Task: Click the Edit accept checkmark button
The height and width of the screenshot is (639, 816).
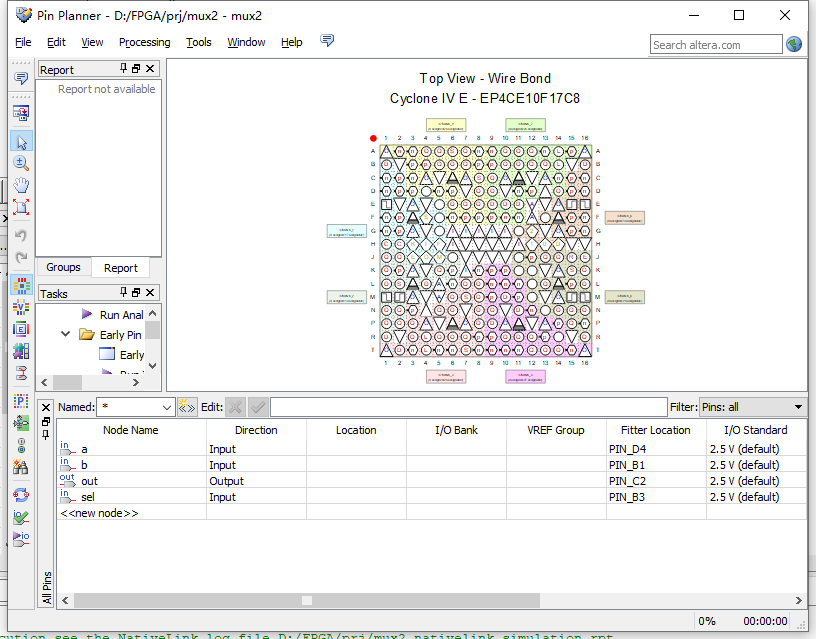Action: pos(258,407)
